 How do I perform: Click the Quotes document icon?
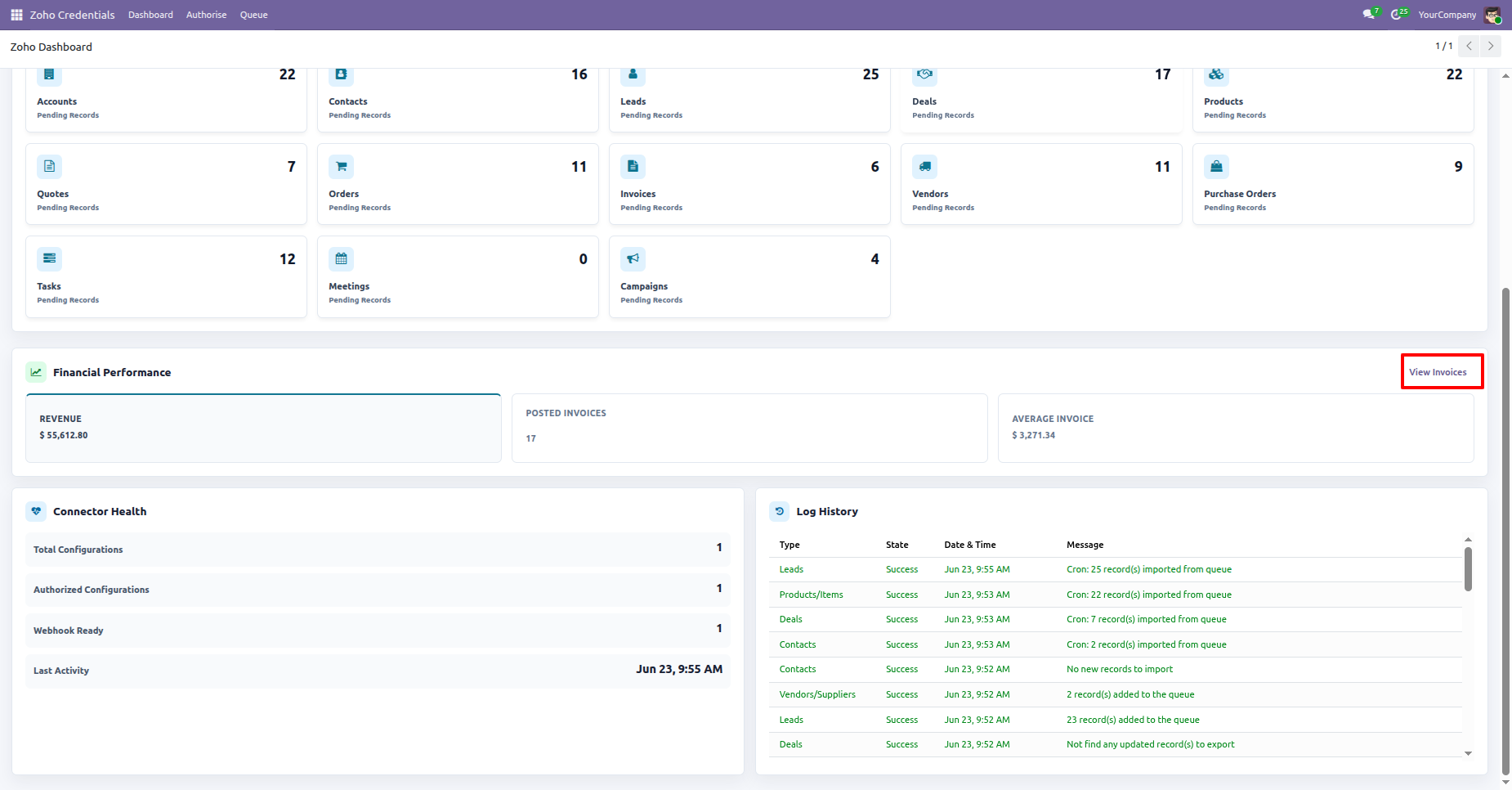click(49, 167)
